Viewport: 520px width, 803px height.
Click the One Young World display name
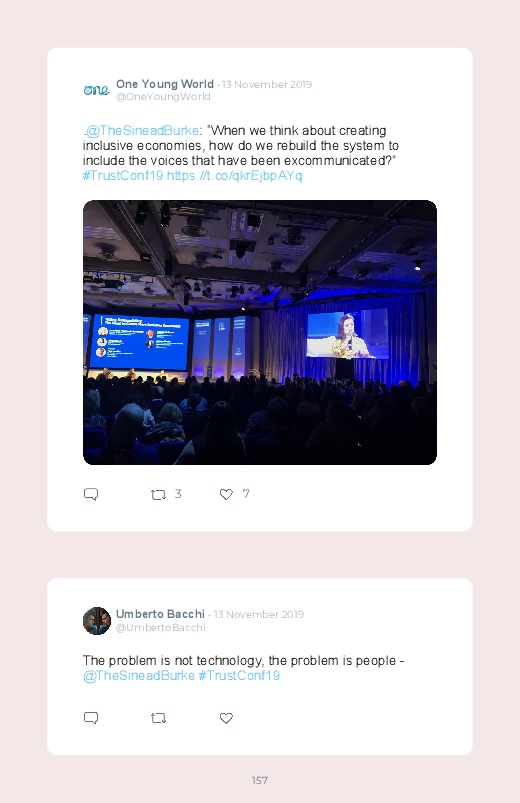tap(164, 84)
